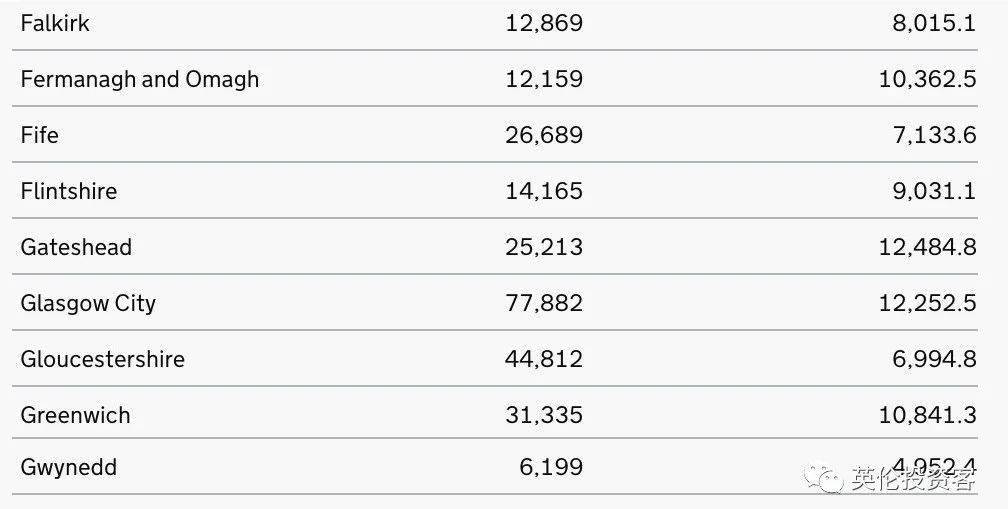The width and height of the screenshot is (1008, 509).
Task: Select the Gloucestershire row name
Action: point(102,359)
